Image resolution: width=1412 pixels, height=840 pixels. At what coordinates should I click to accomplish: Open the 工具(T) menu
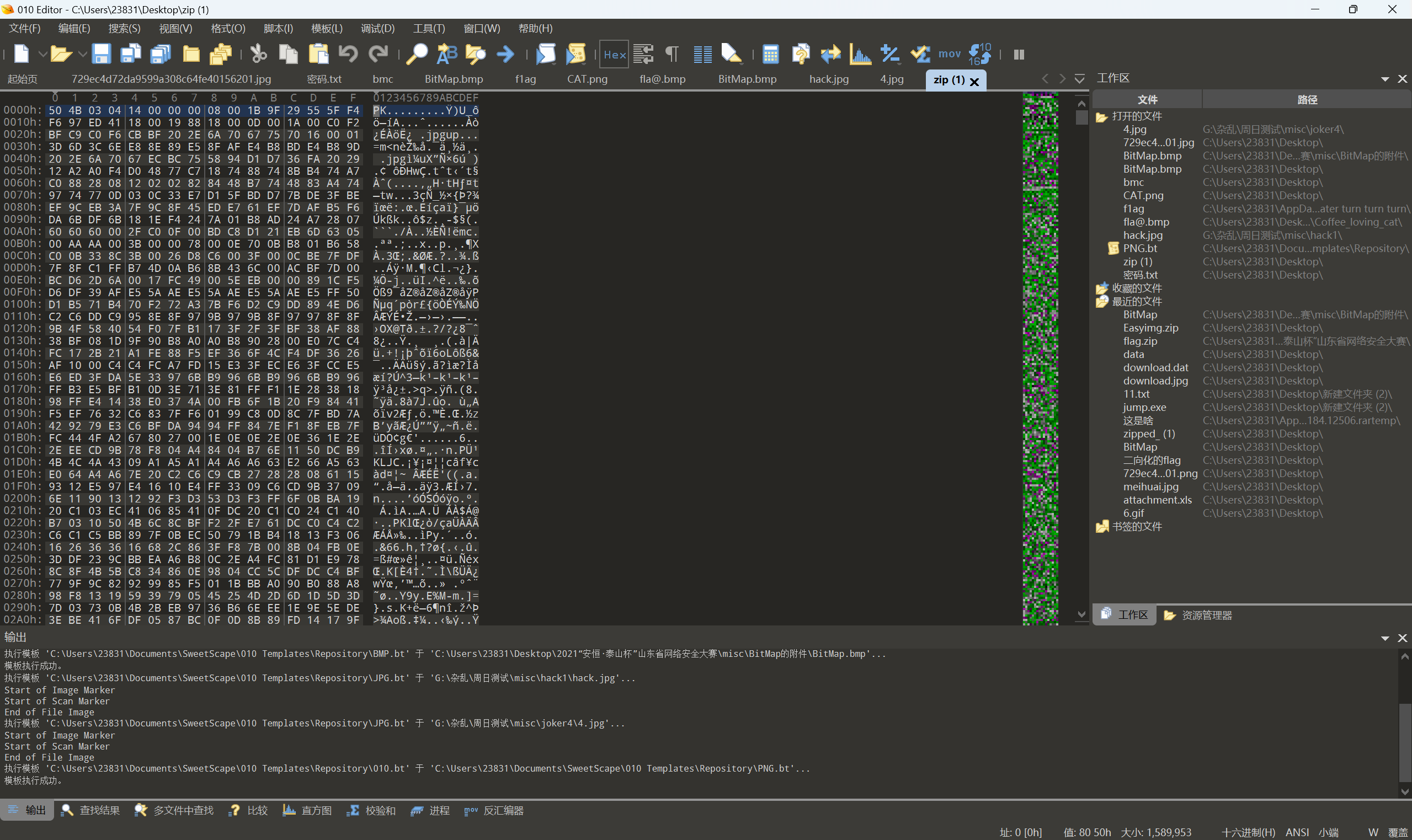coord(429,28)
